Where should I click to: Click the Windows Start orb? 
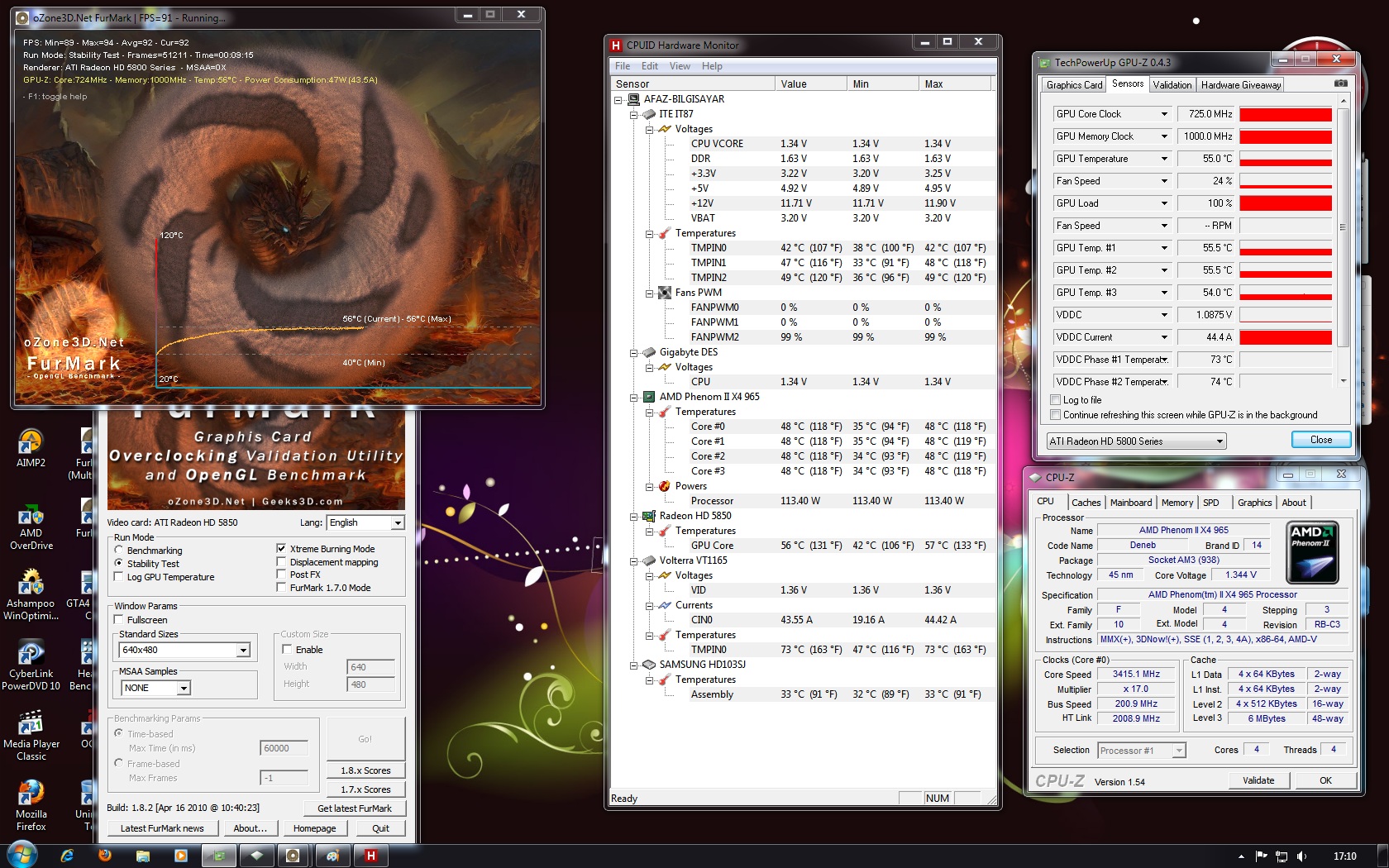pos(22,856)
